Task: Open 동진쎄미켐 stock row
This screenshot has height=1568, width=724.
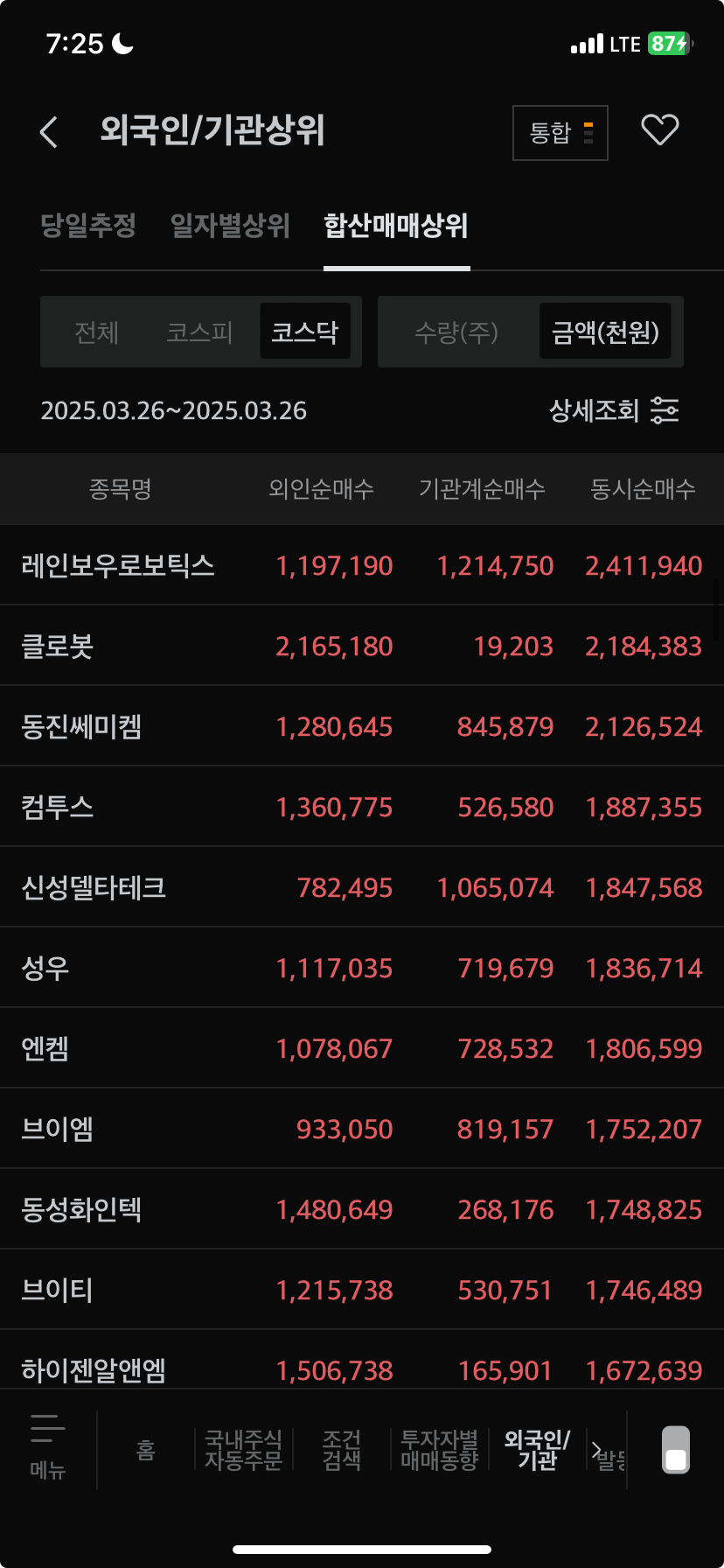Action: tap(362, 726)
